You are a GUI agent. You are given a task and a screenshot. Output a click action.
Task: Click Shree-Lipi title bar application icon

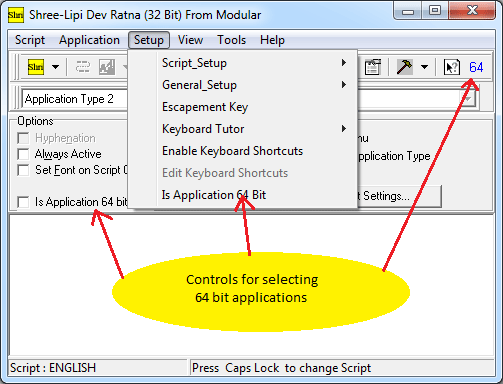16,15
